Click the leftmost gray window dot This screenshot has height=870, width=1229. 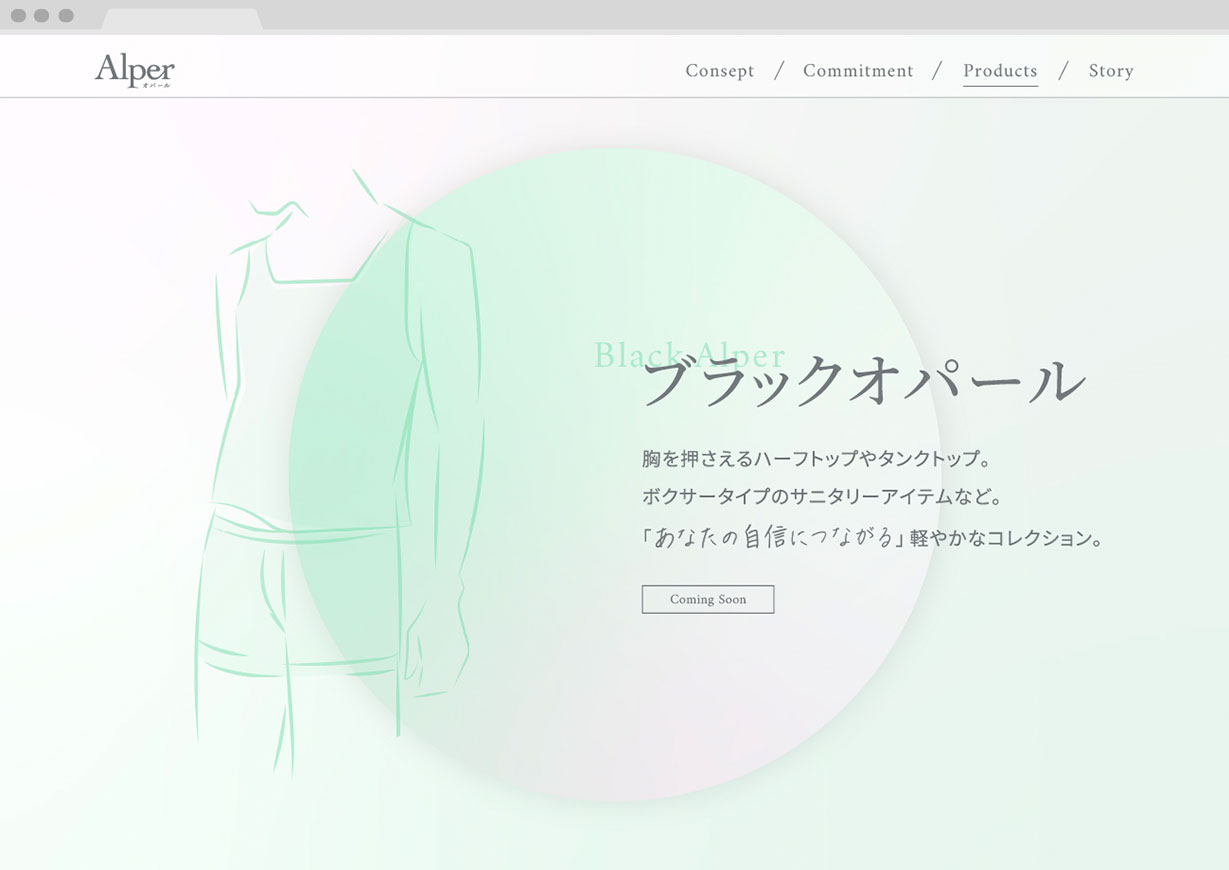click(x=18, y=15)
